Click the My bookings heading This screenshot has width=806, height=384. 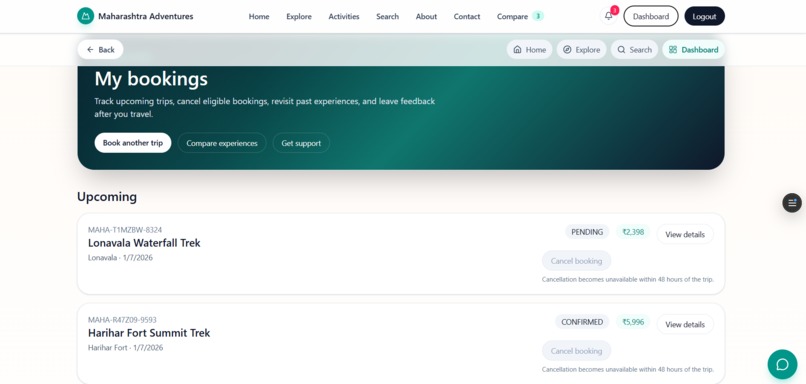click(151, 79)
